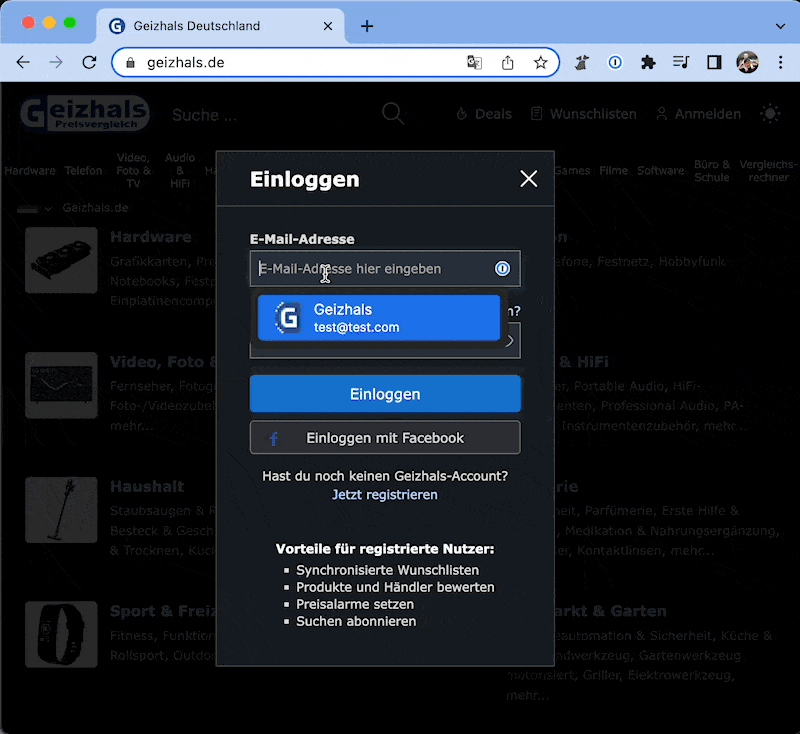Log in with the Facebook button
Image resolution: width=800 pixels, height=734 pixels.
click(385, 438)
